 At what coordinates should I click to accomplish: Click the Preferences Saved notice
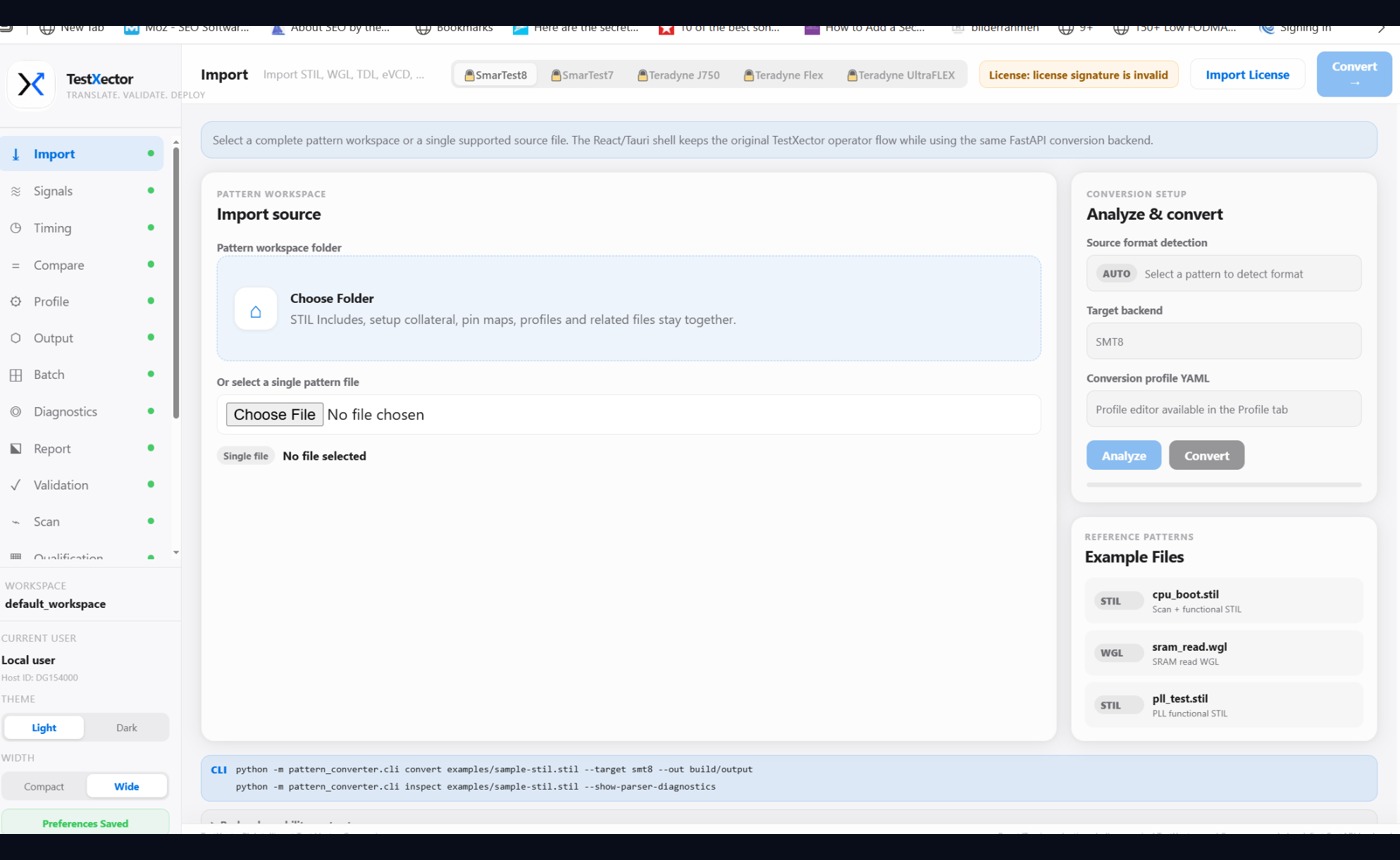point(85,823)
